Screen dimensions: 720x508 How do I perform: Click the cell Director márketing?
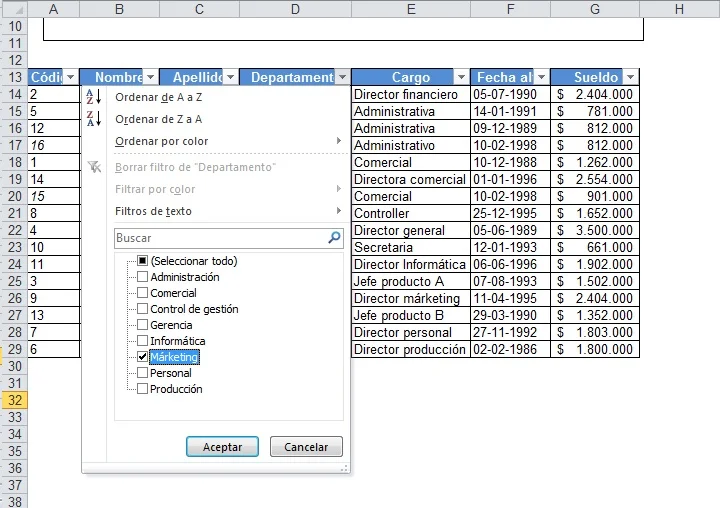411,298
